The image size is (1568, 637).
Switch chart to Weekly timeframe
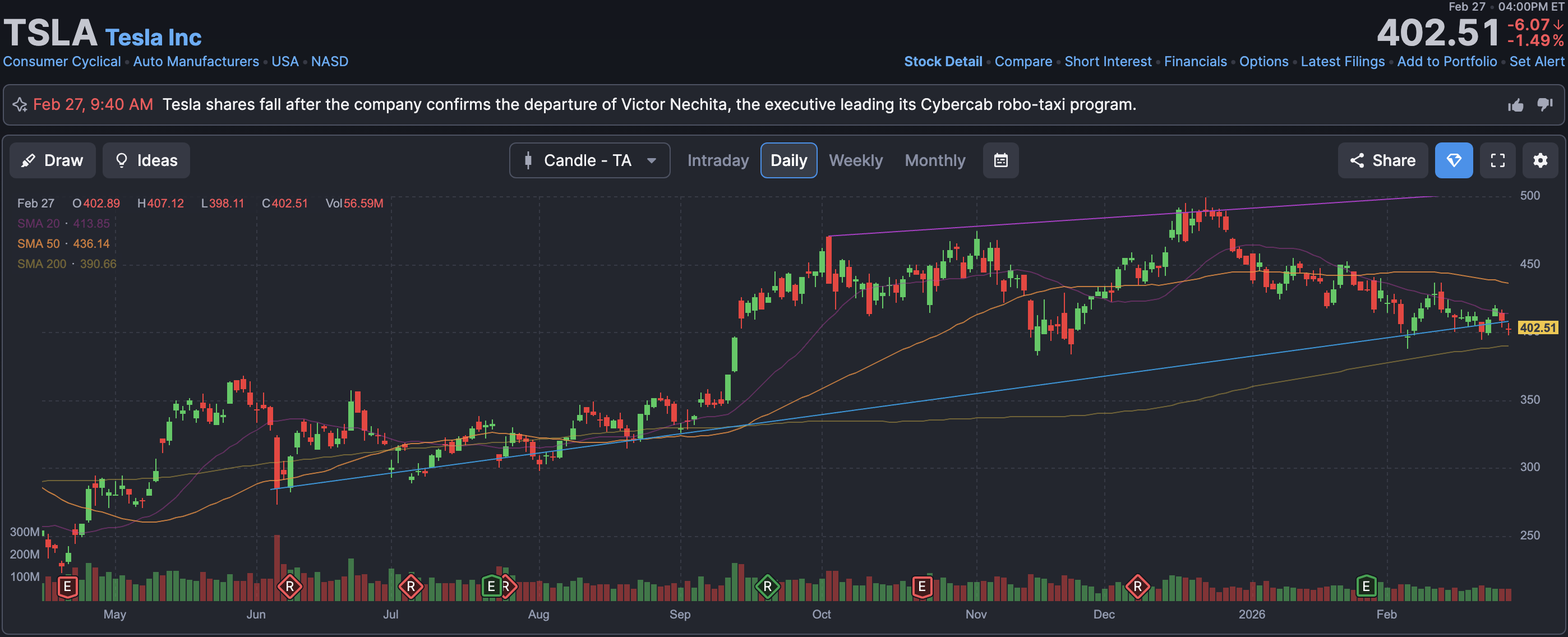855,160
